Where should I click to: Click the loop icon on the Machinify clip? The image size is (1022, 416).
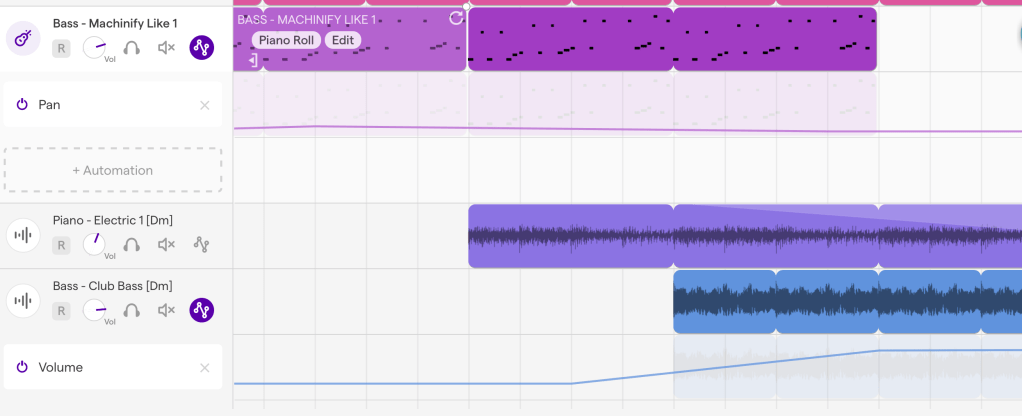click(x=456, y=18)
